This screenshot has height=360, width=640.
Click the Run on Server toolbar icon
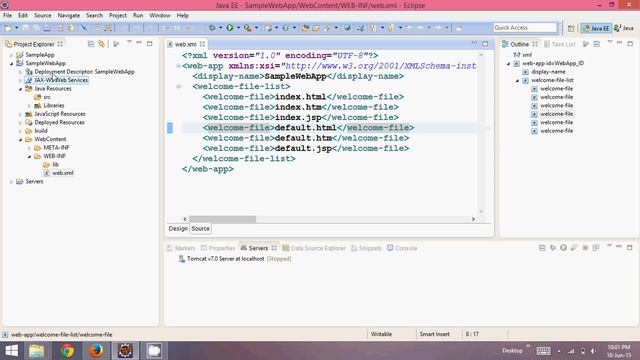248,28
